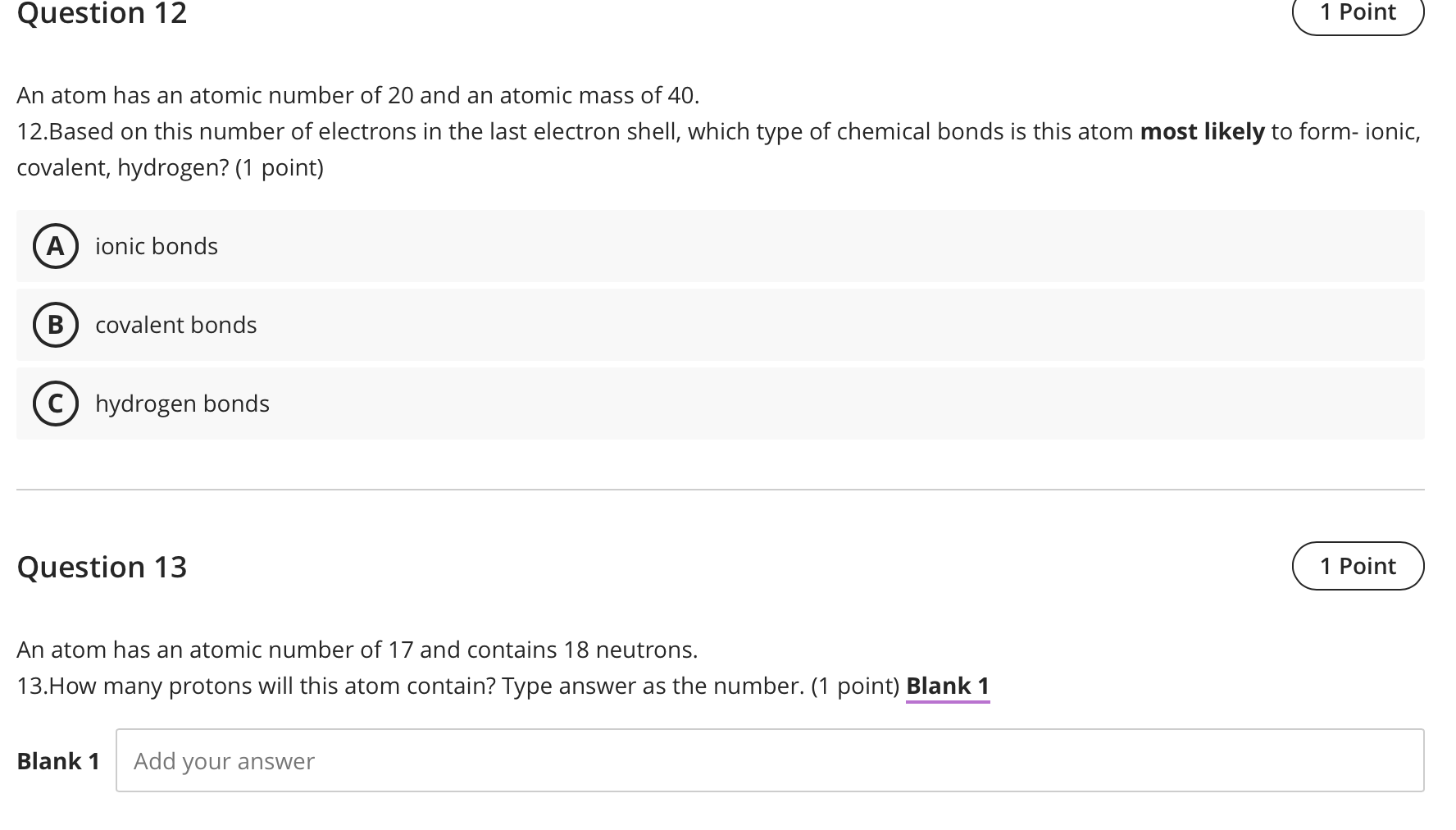
Task: Select the radio button labeled A
Action: pyautogui.click(x=54, y=246)
